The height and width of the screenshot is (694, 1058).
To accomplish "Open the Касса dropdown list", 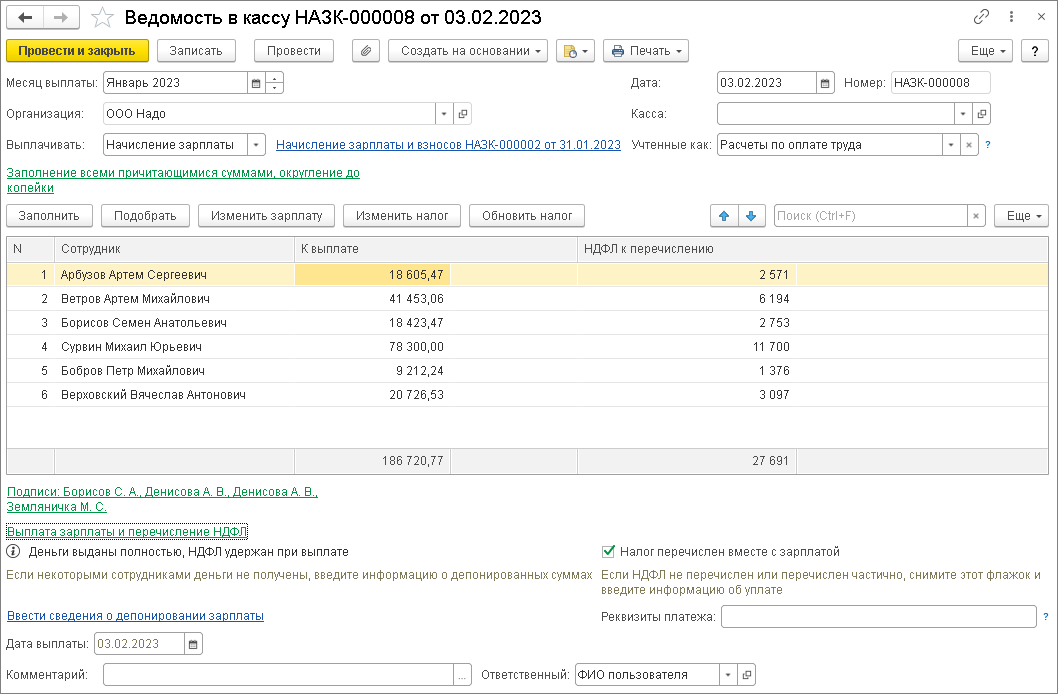I will click(x=962, y=114).
